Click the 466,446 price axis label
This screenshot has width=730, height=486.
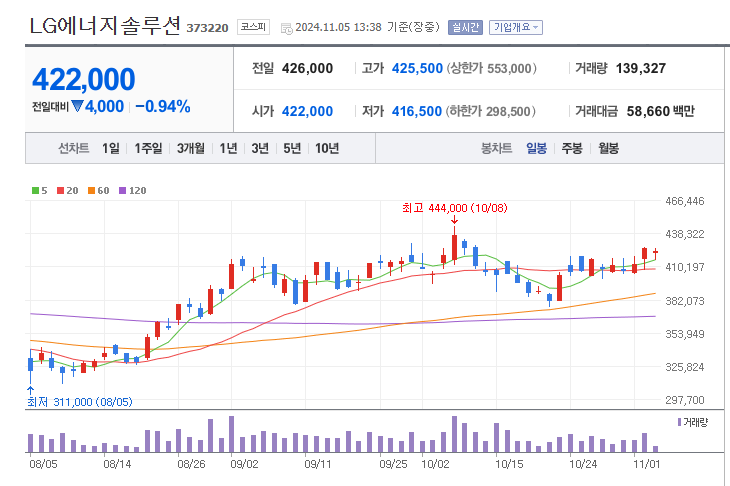[x=685, y=201]
